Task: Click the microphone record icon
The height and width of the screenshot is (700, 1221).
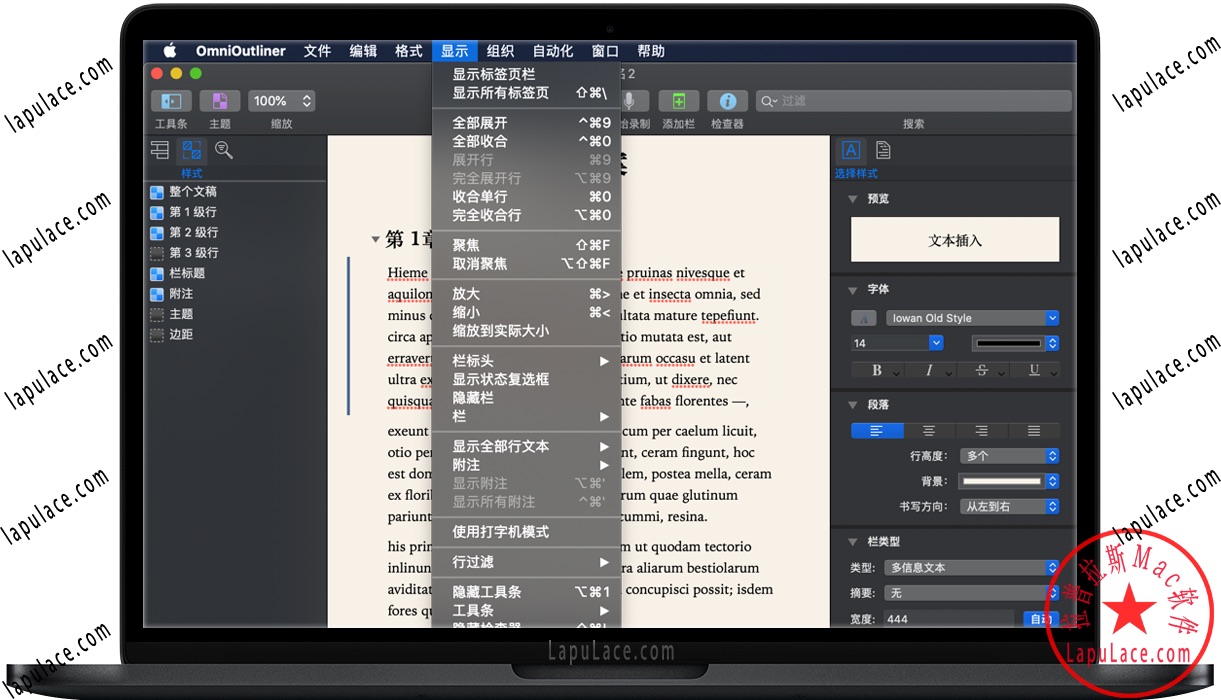Action: coord(631,101)
